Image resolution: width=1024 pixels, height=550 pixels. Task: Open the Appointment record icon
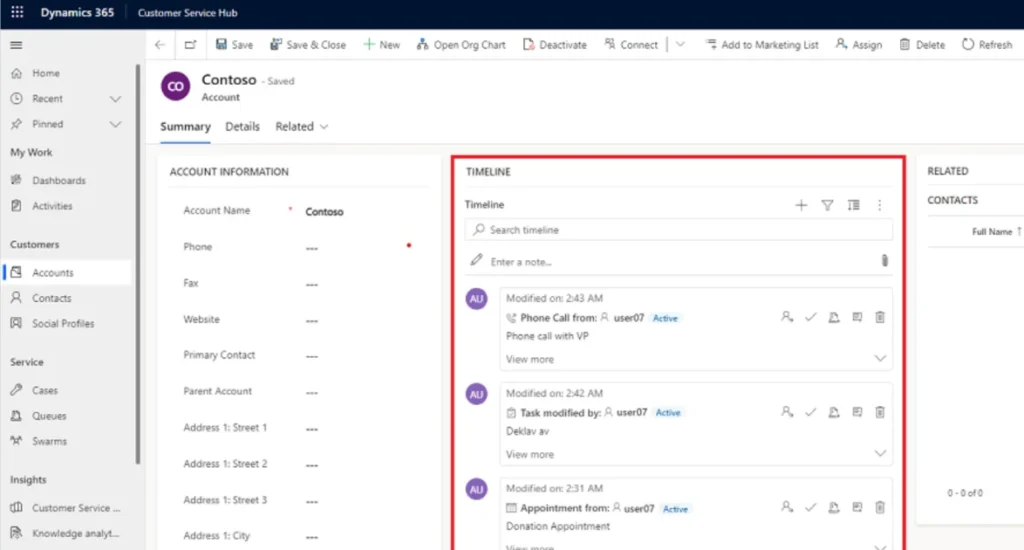[857, 507]
